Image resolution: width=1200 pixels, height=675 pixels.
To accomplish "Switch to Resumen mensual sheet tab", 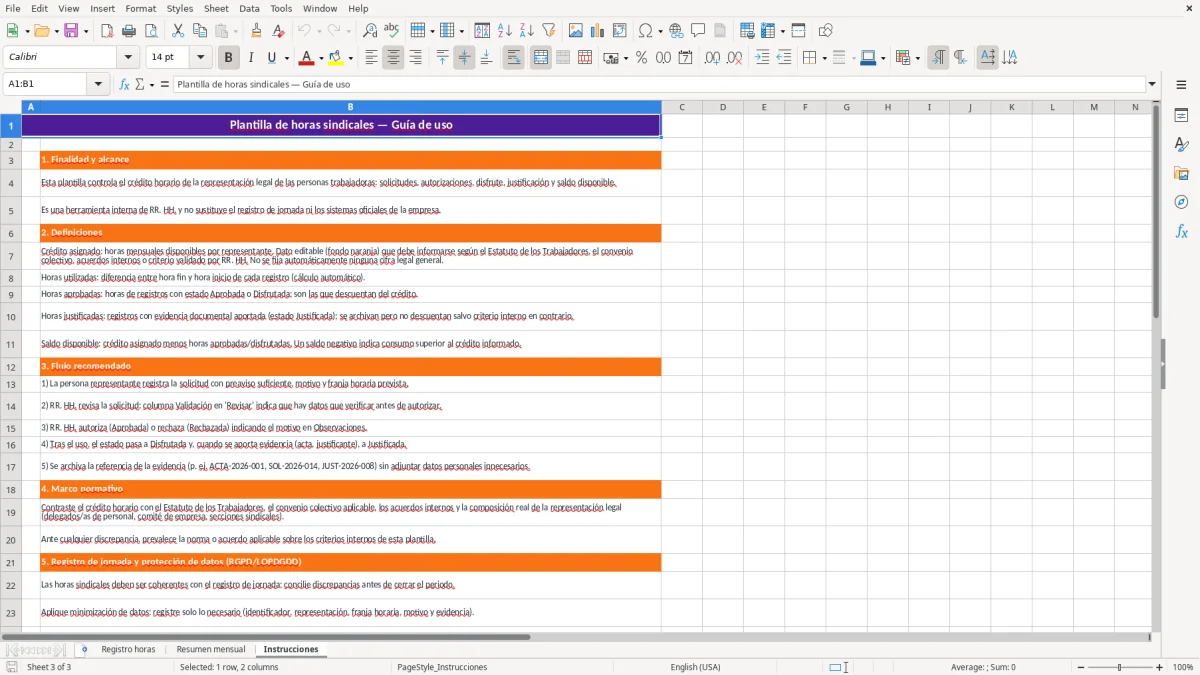I will pyautogui.click(x=211, y=649).
